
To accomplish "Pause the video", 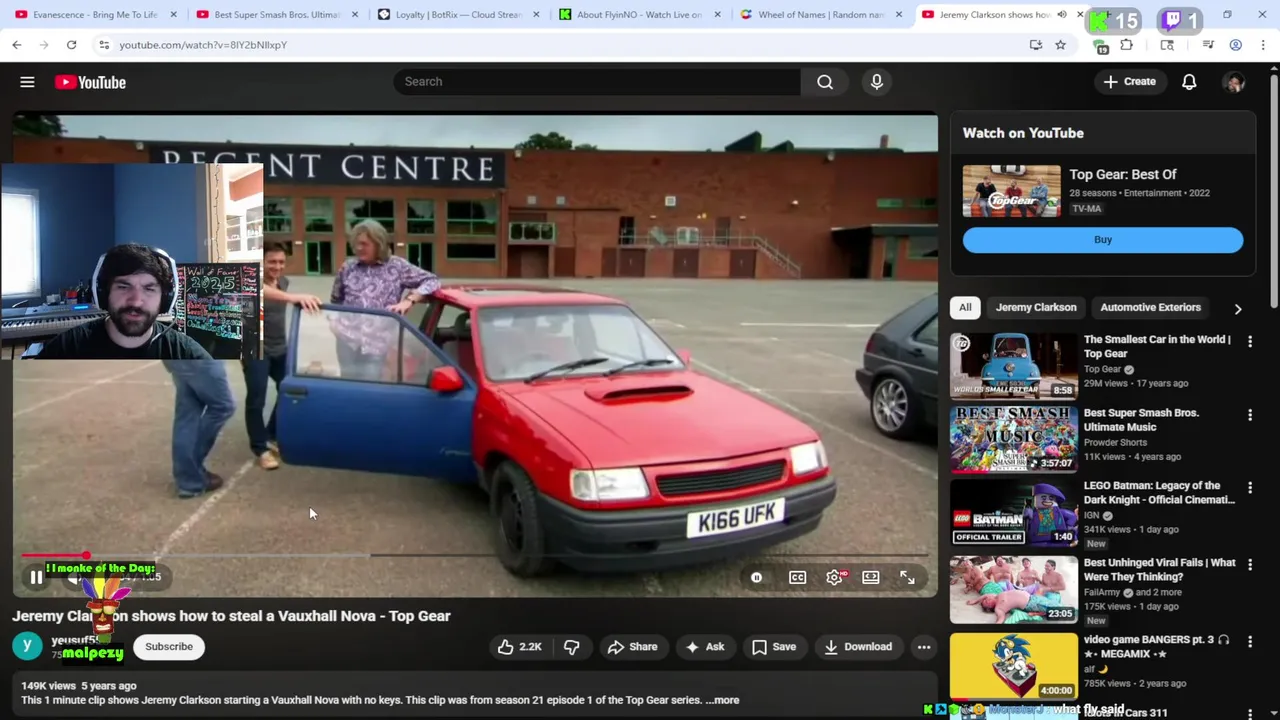I will (x=36, y=577).
